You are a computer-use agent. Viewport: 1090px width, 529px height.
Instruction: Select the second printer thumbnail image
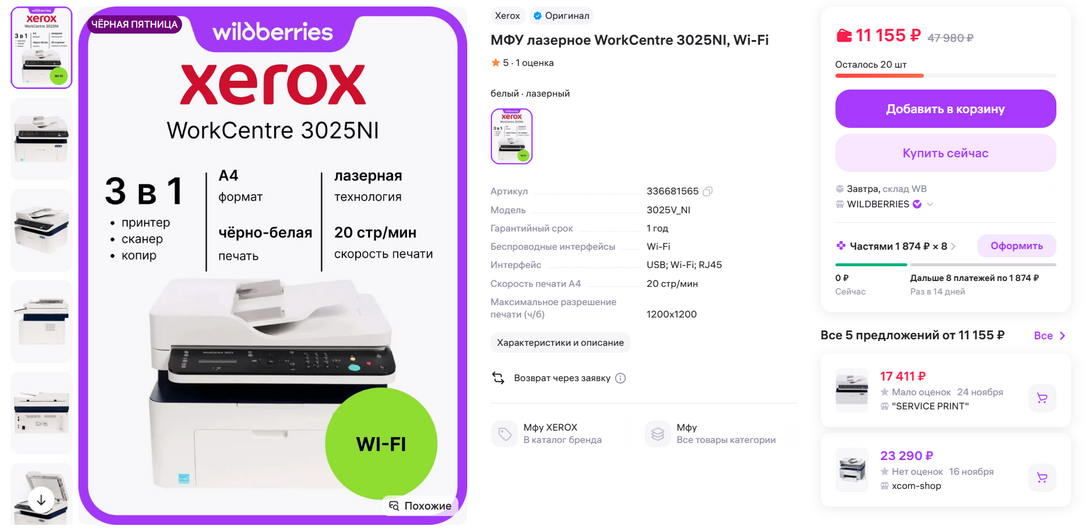point(42,139)
